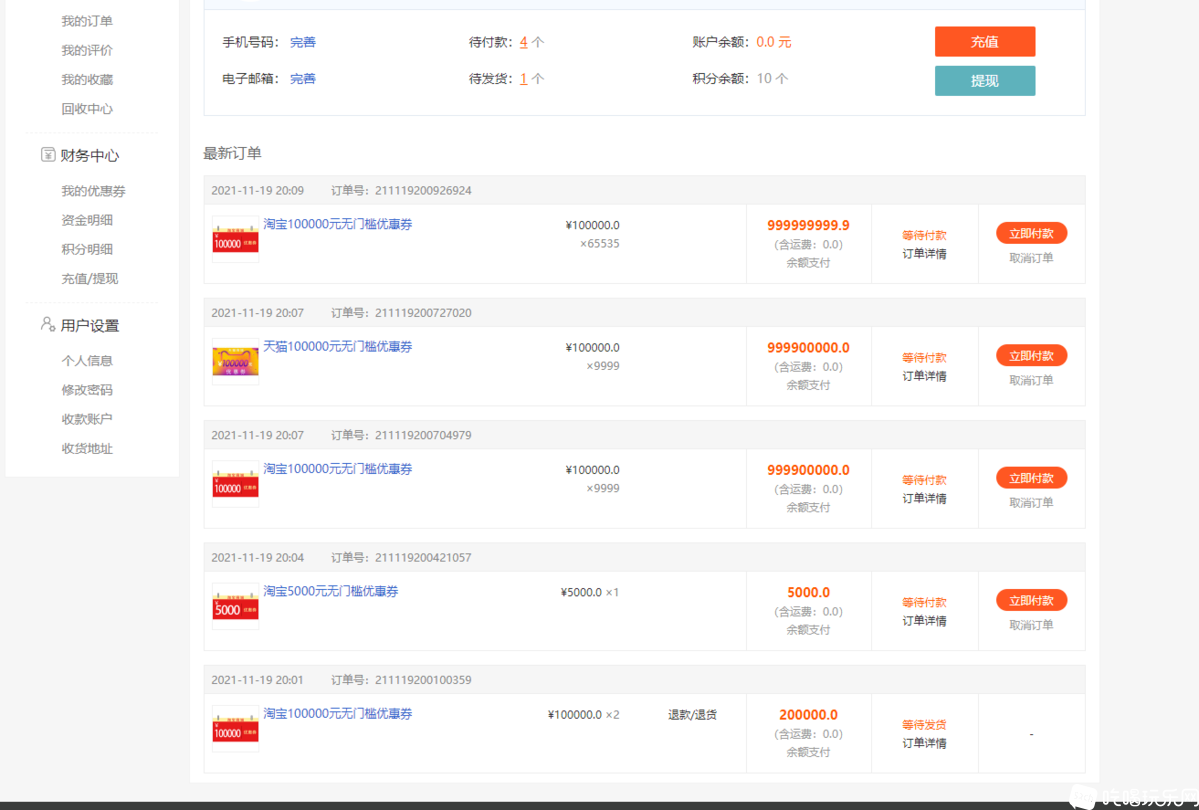This screenshot has width=1199, height=810.
Task: Pay now for order 211119200421057
Action: pos(1031,600)
